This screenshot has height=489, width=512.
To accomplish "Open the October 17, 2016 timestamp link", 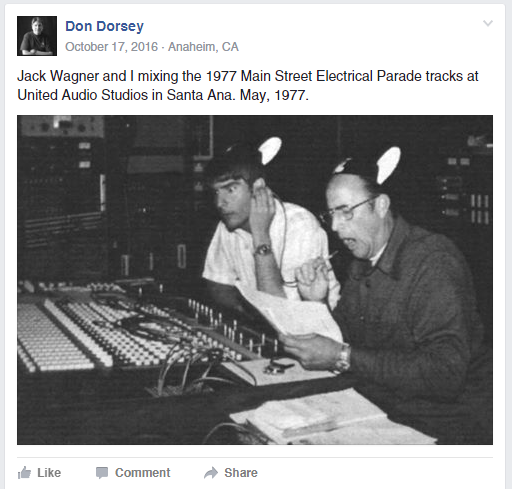I will point(111,47).
